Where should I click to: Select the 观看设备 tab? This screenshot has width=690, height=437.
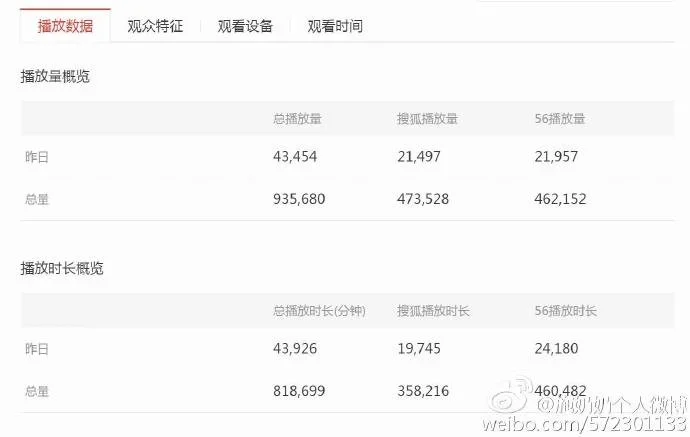(245, 26)
